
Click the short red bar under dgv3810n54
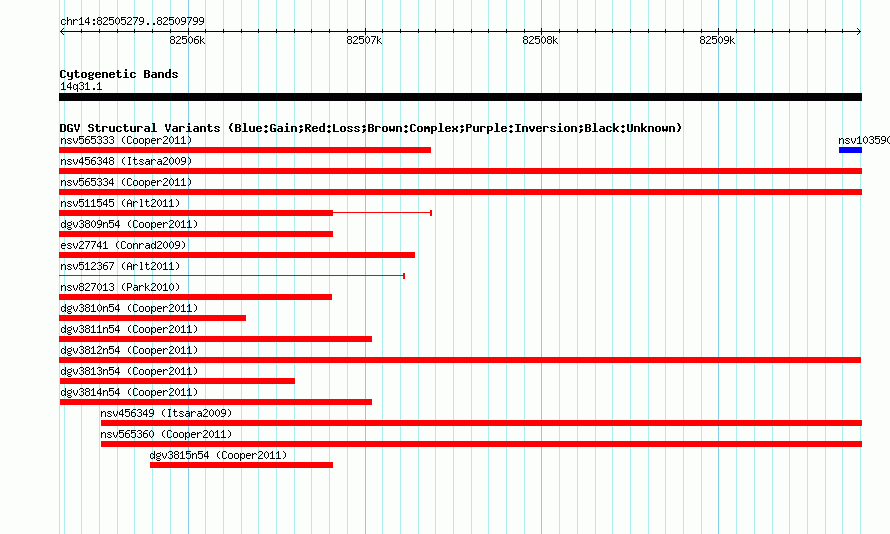(153, 318)
